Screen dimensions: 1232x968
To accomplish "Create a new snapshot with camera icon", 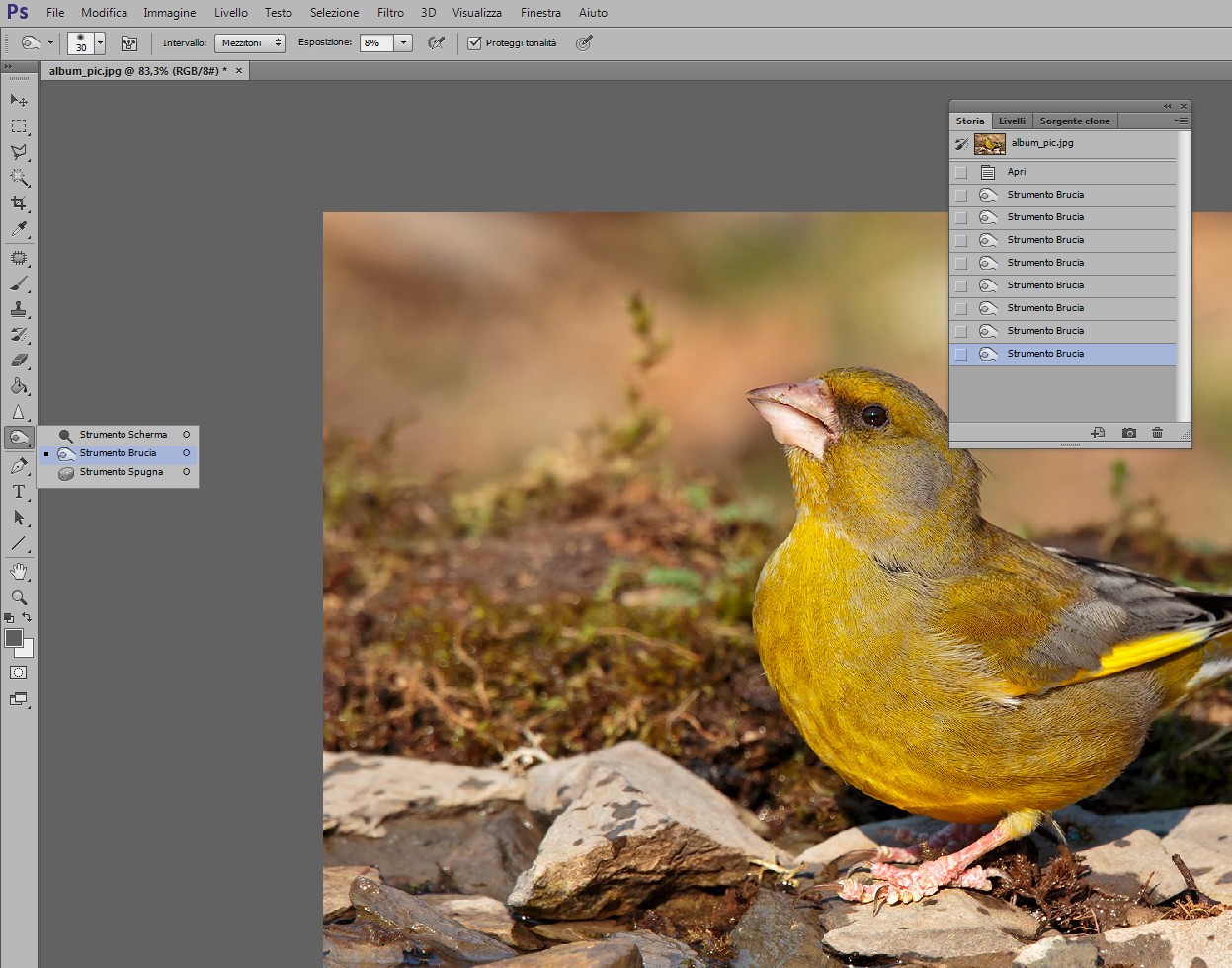I will pyautogui.click(x=1128, y=433).
